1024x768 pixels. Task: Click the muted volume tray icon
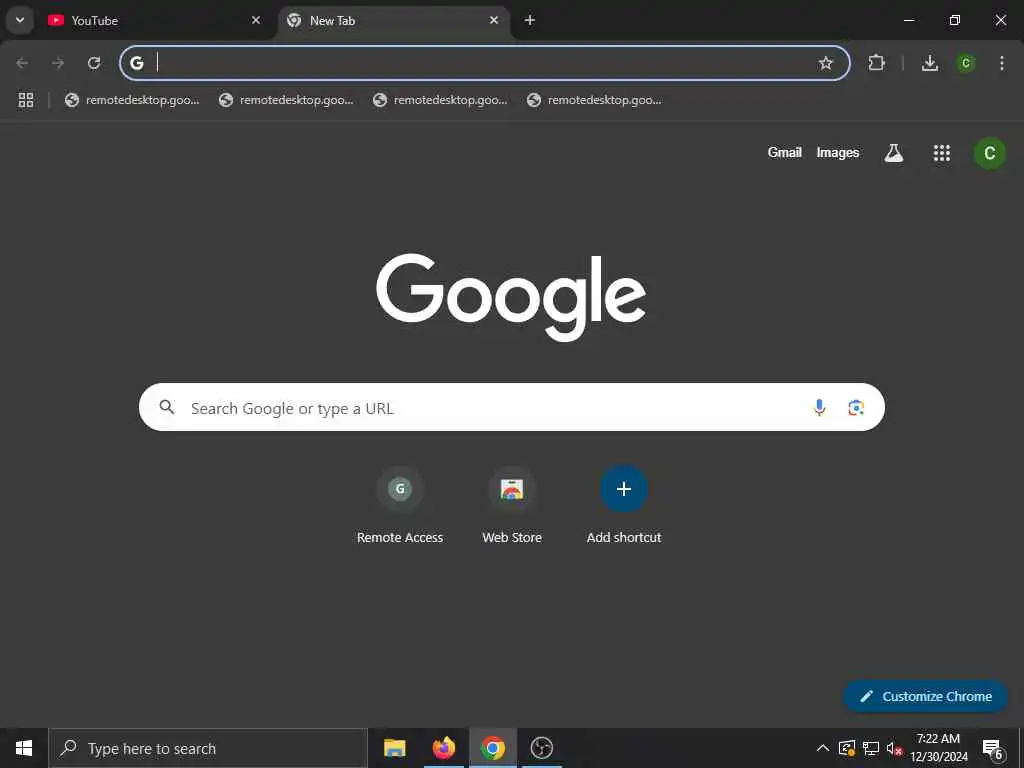[894, 748]
